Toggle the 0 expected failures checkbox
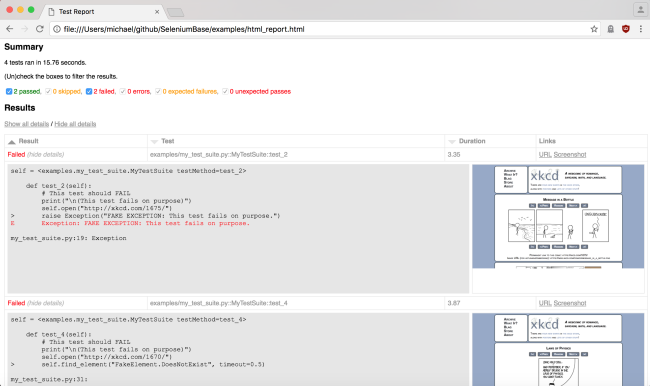This screenshot has height=386, width=650. coord(158,92)
